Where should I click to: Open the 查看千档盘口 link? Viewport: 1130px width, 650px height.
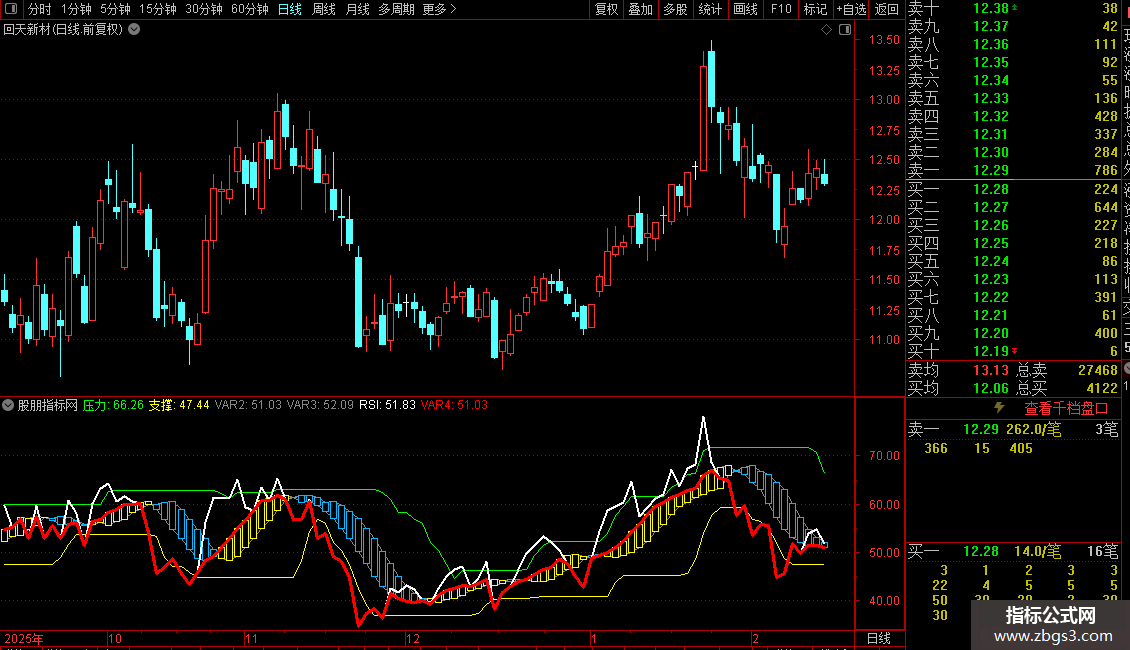pyautogui.click(x=1066, y=408)
